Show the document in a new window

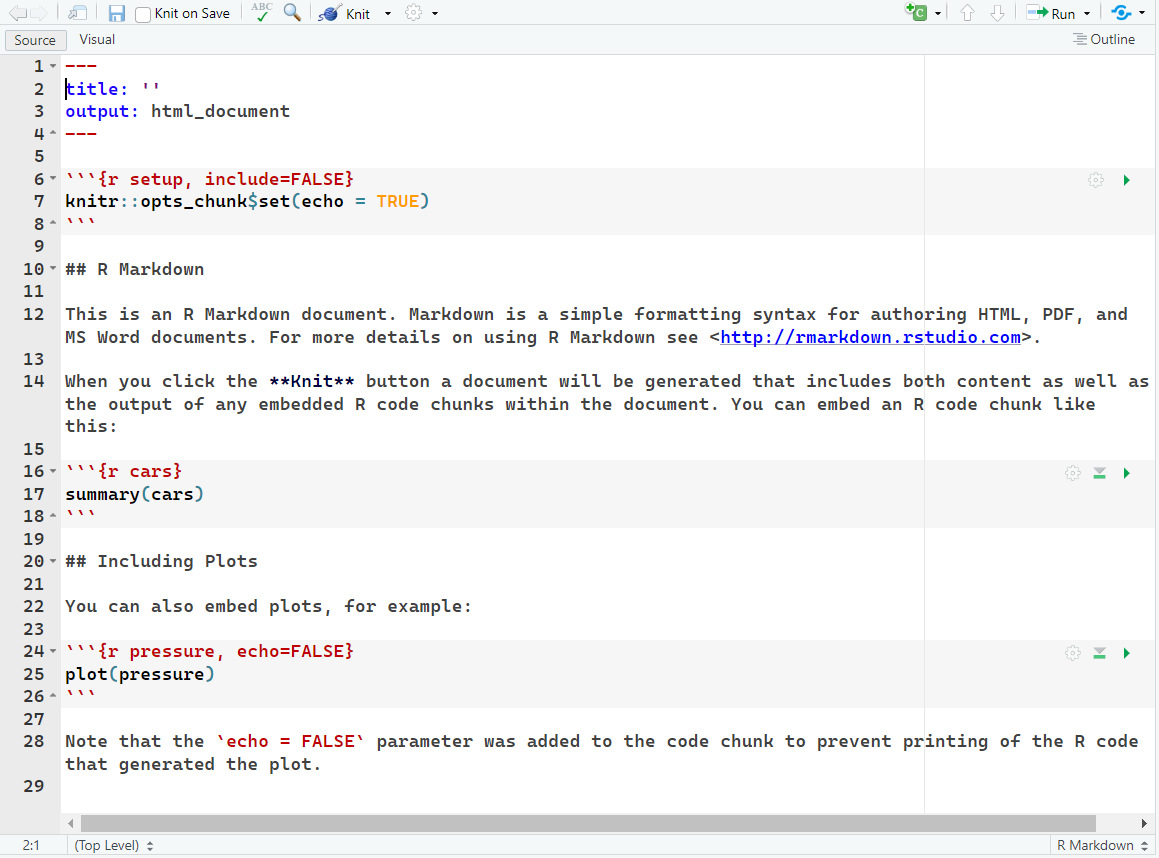point(77,13)
